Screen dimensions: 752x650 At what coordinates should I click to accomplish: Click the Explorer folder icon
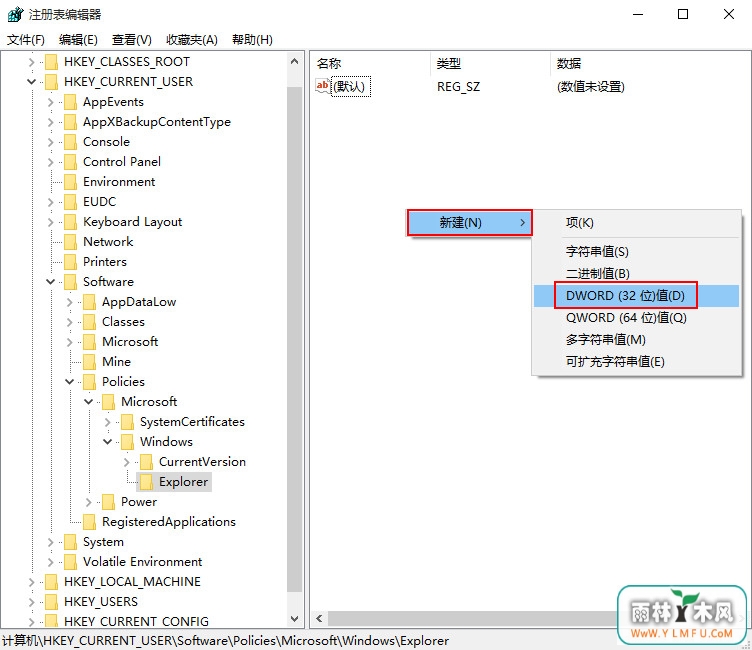[147, 482]
